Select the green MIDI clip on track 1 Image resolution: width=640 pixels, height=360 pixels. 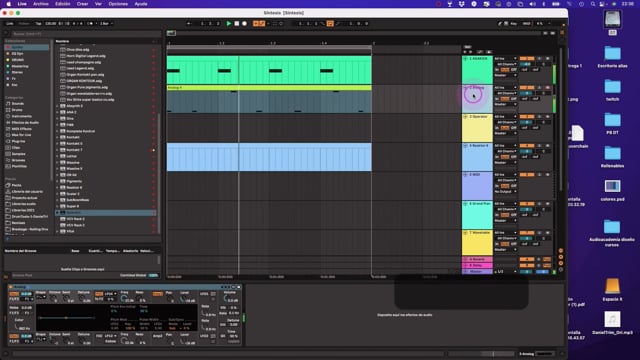click(269, 70)
